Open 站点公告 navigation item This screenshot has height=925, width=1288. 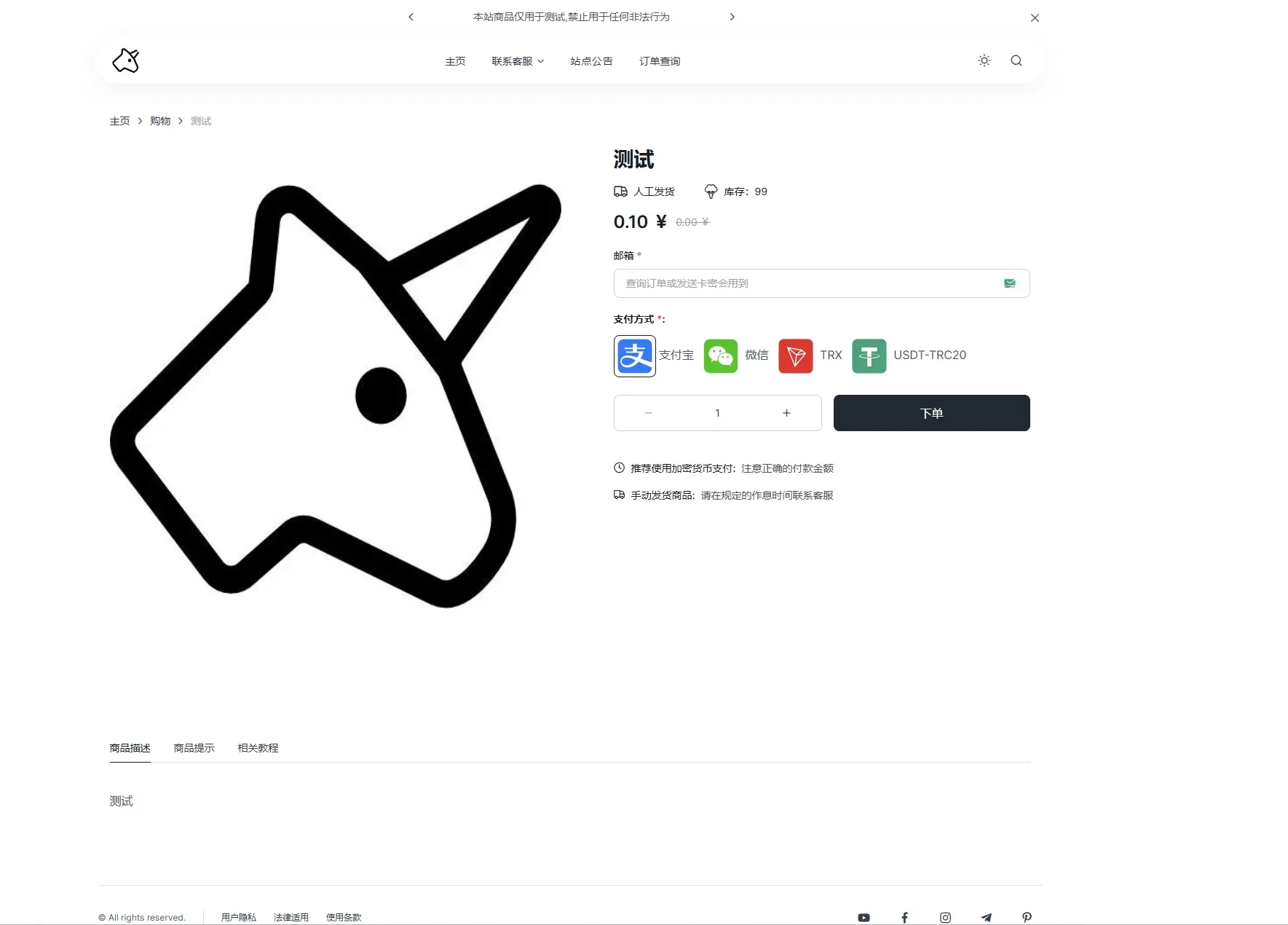pyautogui.click(x=591, y=61)
